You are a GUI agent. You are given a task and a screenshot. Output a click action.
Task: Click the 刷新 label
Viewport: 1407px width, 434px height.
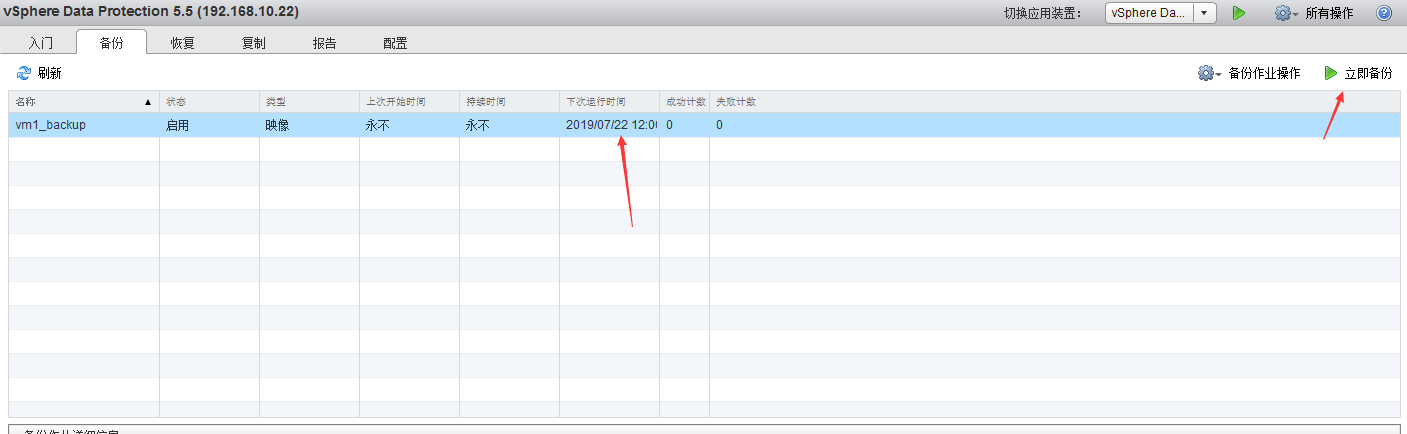[50, 73]
